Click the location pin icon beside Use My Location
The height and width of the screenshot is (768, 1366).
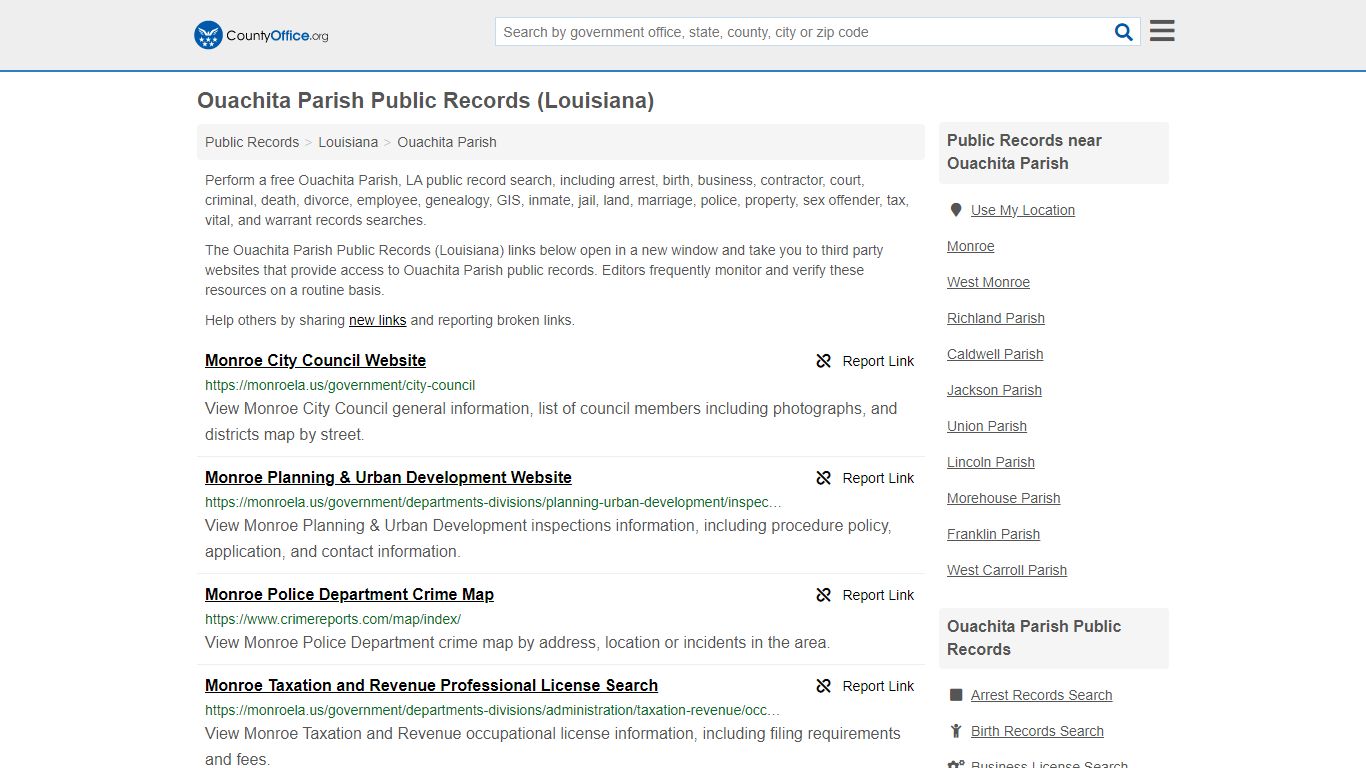coord(956,210)
